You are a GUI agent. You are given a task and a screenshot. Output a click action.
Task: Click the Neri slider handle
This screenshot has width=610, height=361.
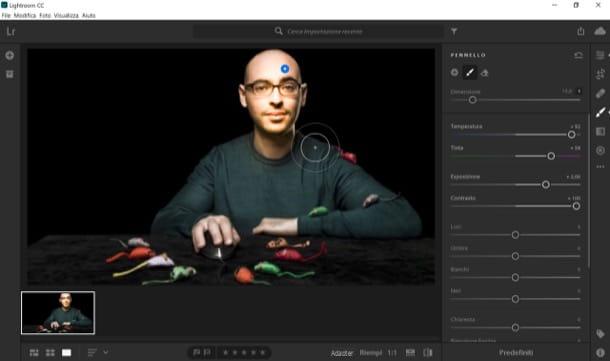click(x=515, y=299)
